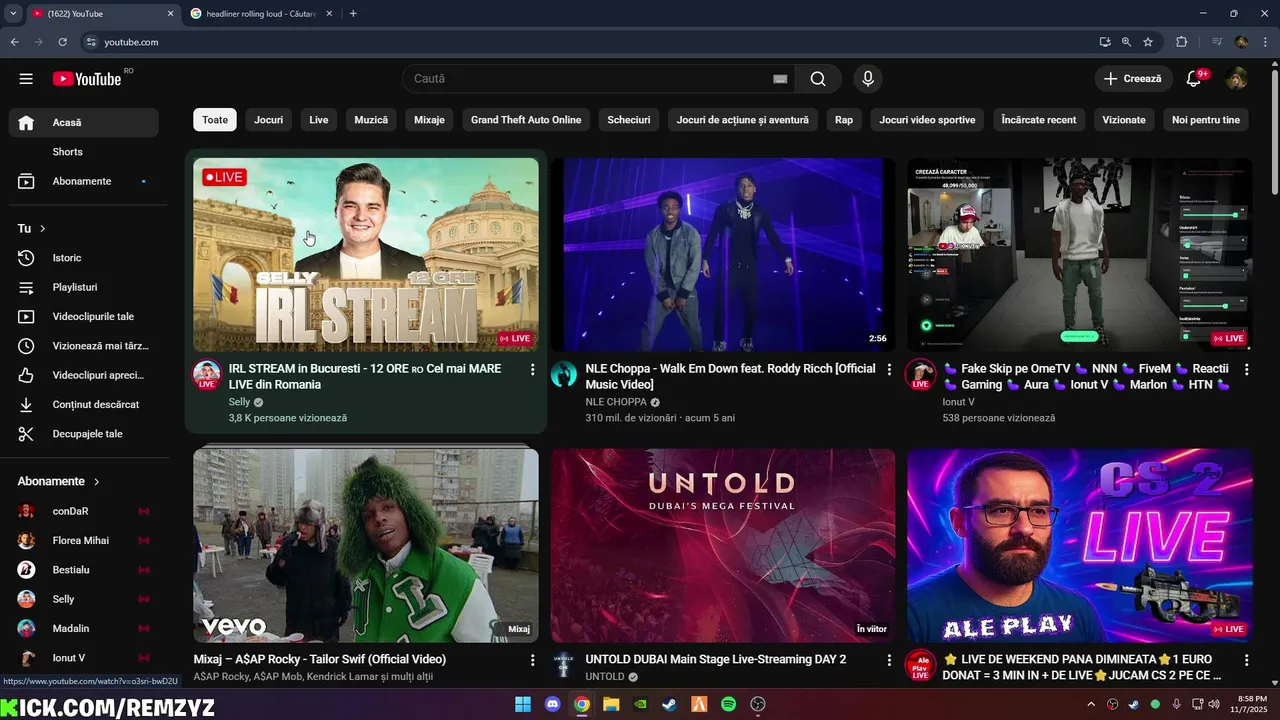
Task: Select the Mixaje filter chip
Action: (x=429, y=120)
